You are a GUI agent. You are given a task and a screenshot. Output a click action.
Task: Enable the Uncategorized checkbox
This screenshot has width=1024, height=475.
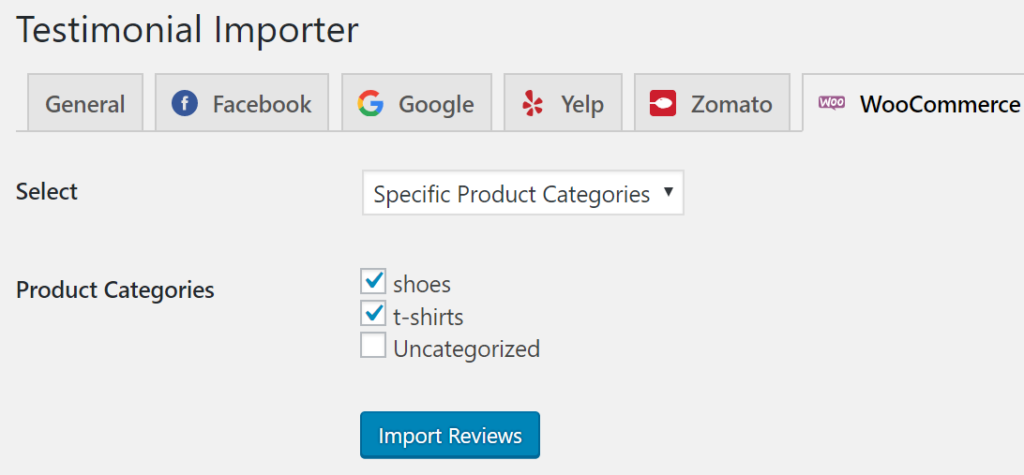click(373, 346)
